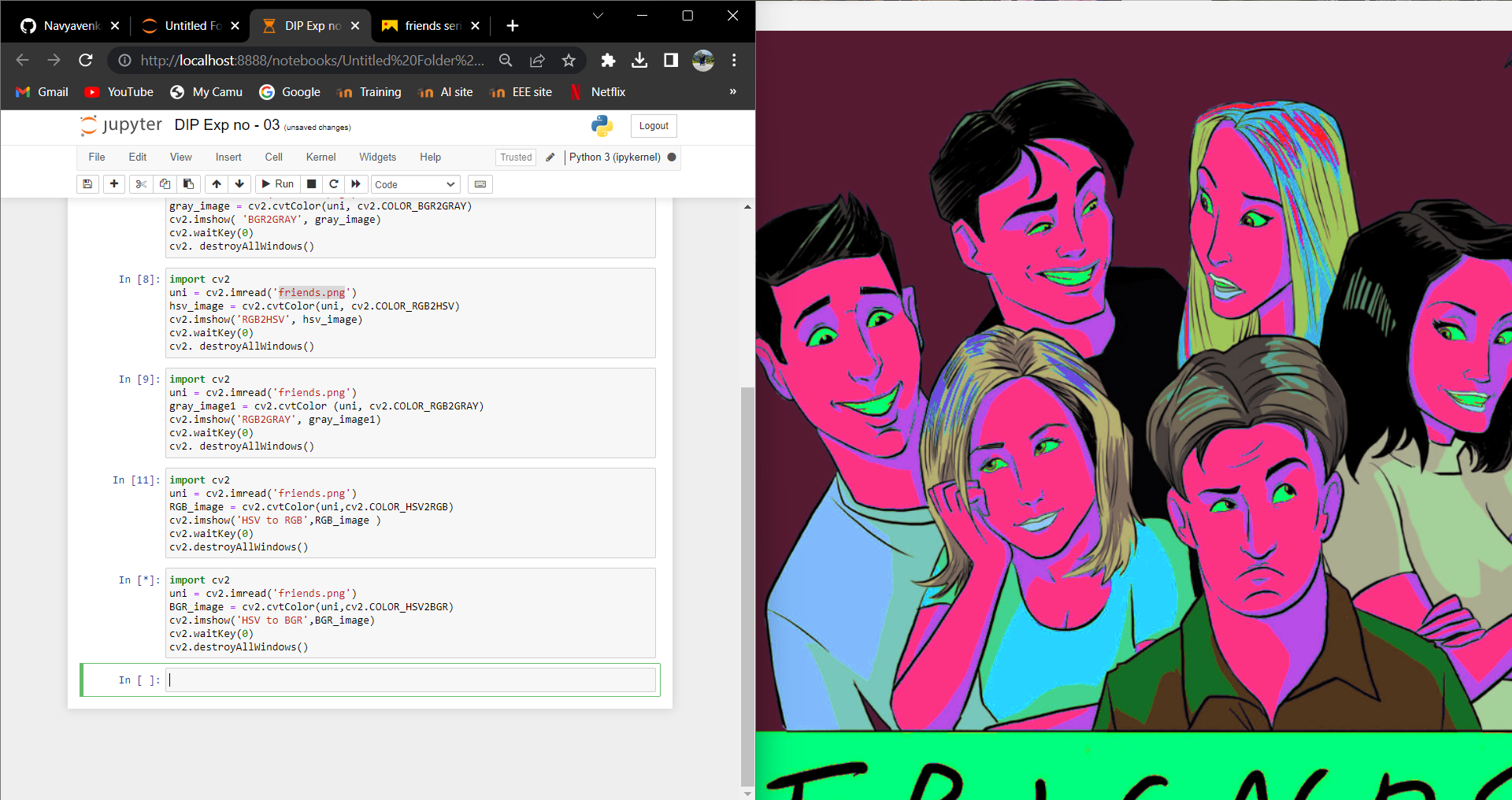Move selected cell down with the arrow icon
1512x800 pixels.
click(239, 184)
